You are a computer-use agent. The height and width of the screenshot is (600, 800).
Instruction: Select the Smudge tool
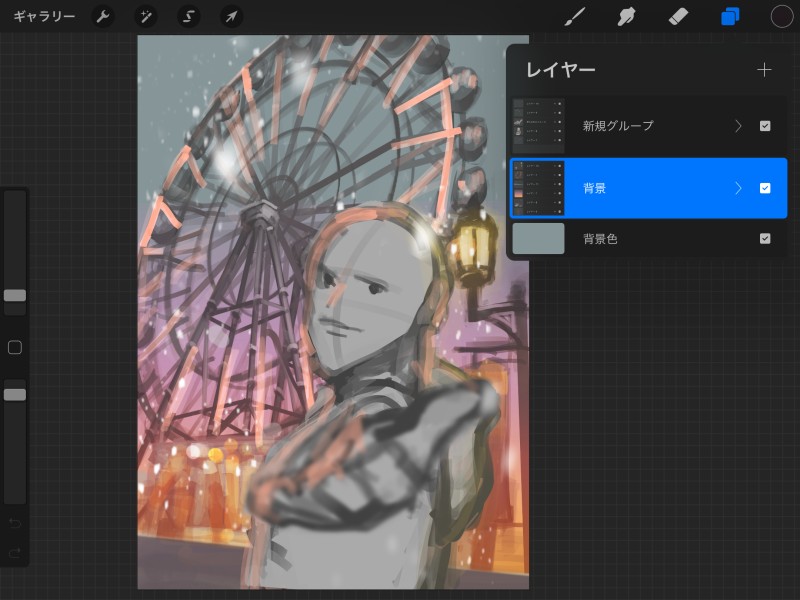pos(626,16)
